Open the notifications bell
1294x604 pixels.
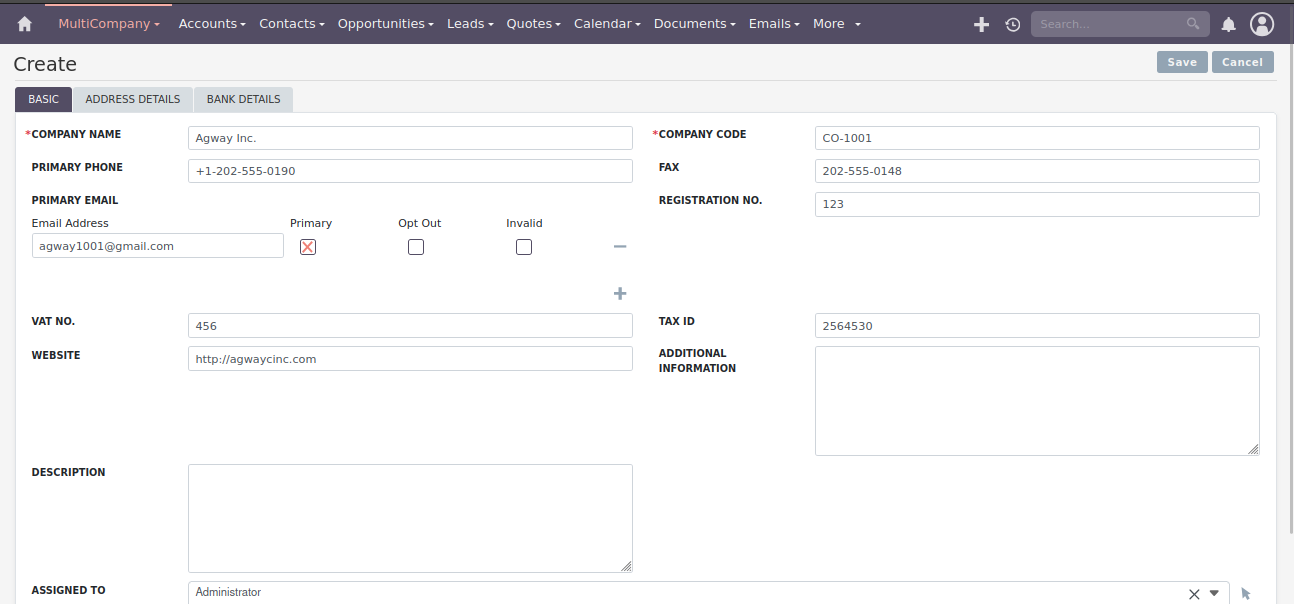point(1229,24)
